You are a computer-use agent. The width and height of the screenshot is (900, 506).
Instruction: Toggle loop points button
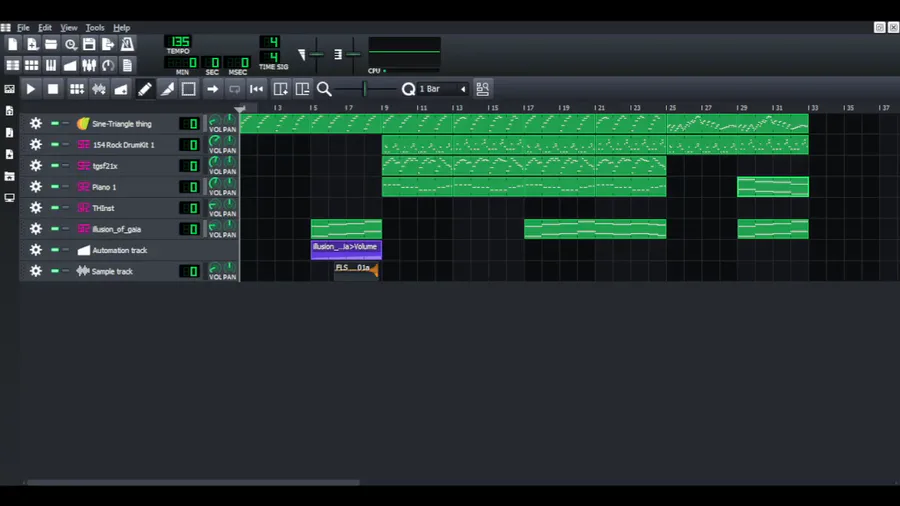coord(234,89)
